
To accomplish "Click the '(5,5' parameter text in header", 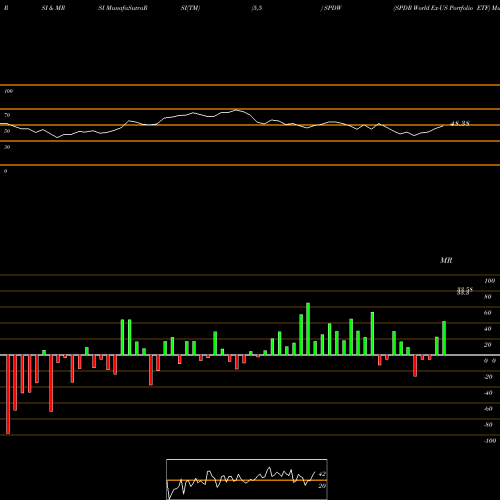I will pos(257,8).
